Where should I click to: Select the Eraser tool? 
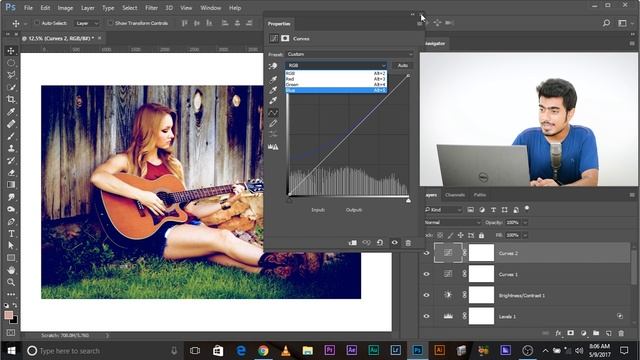point(11,173)
